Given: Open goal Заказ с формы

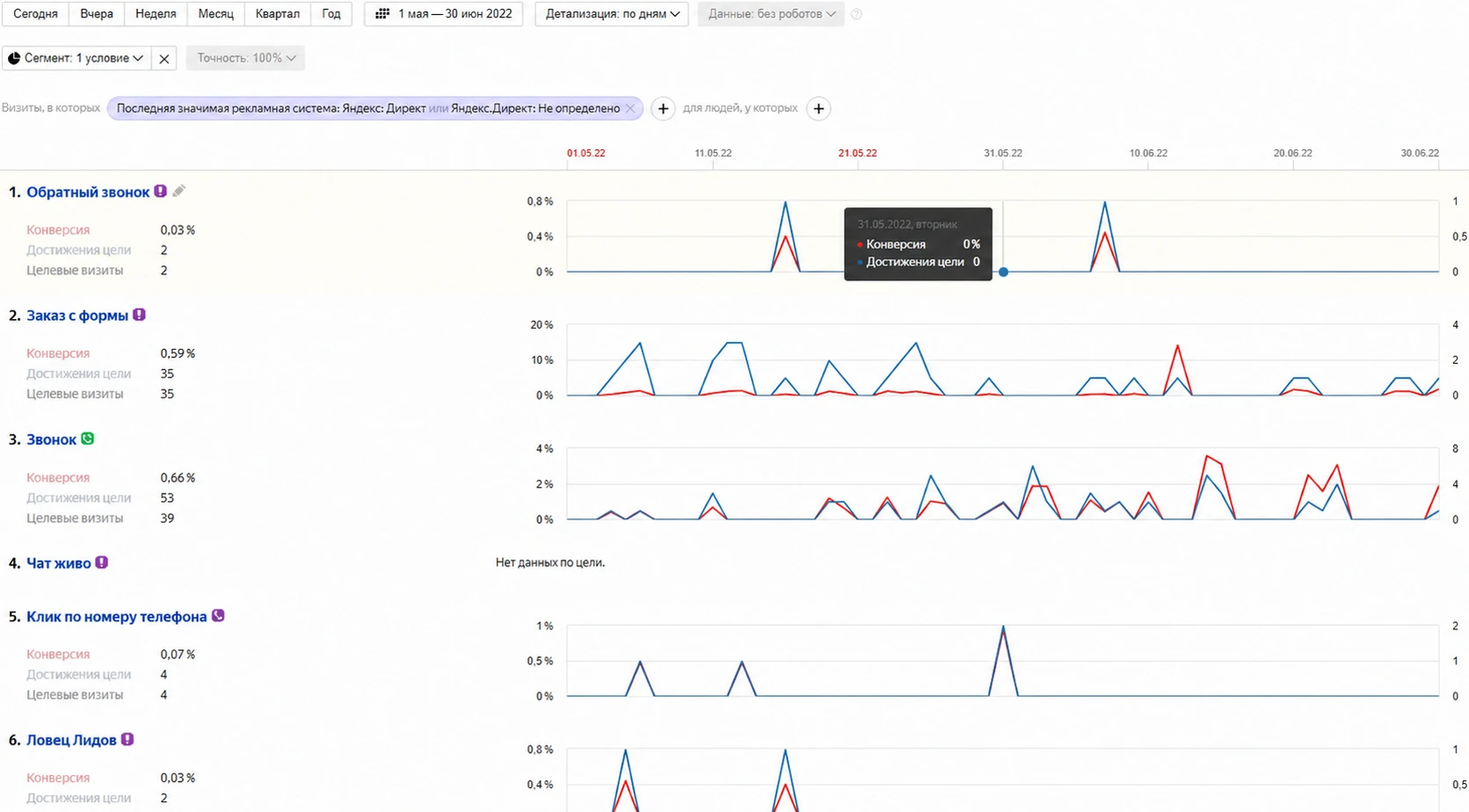Looking at the screenshot, I should tap(77, 315).
